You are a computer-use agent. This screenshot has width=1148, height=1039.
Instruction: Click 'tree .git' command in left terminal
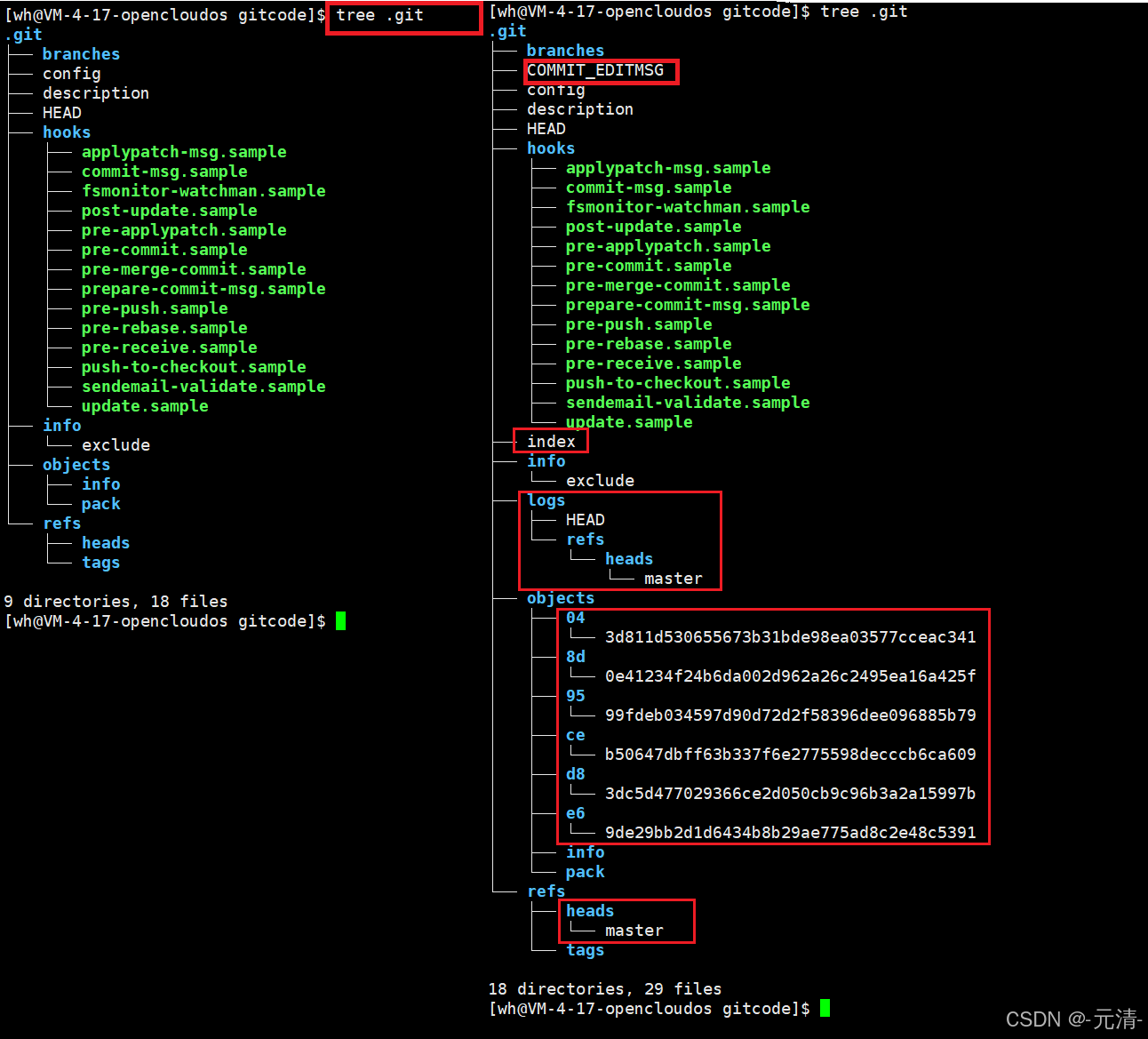click(379, 15)
